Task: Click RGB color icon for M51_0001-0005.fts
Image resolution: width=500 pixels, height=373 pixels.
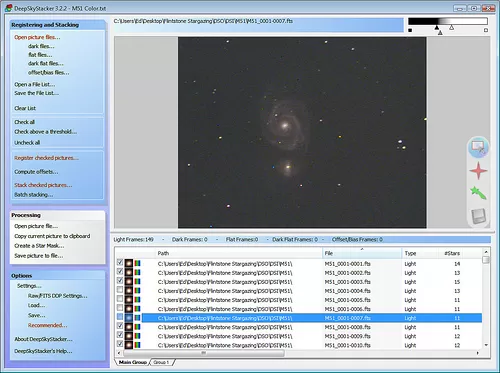Action: (x=137, y=300)
